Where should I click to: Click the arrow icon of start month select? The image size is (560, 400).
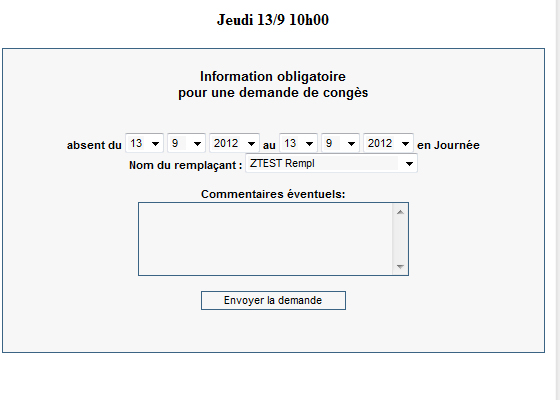point(197,144)
